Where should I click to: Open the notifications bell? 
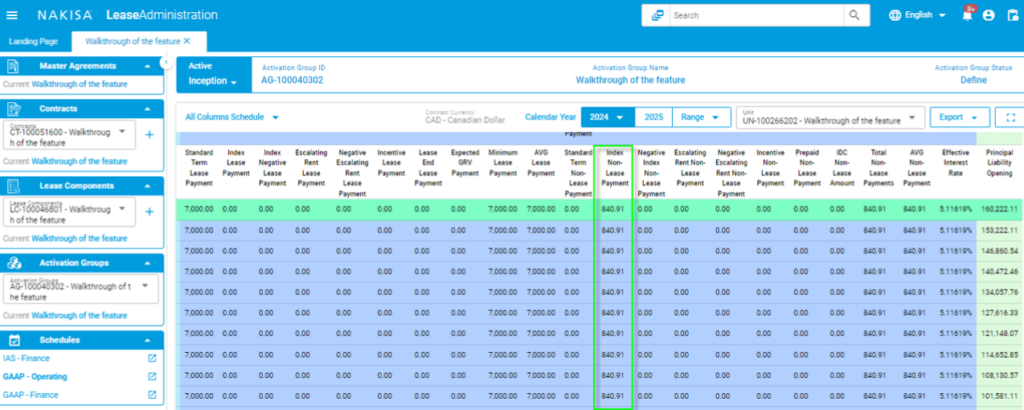[x=966, y=15]
